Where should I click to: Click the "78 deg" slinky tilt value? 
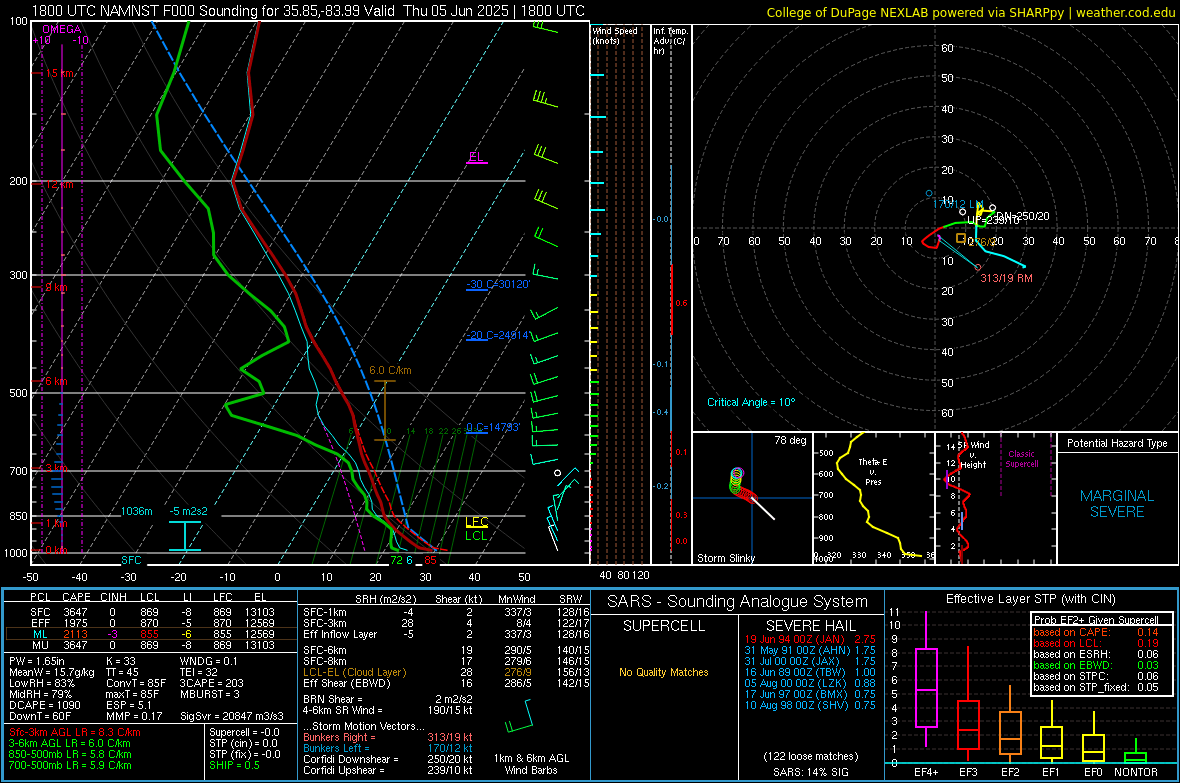click(x=790, y=440)
